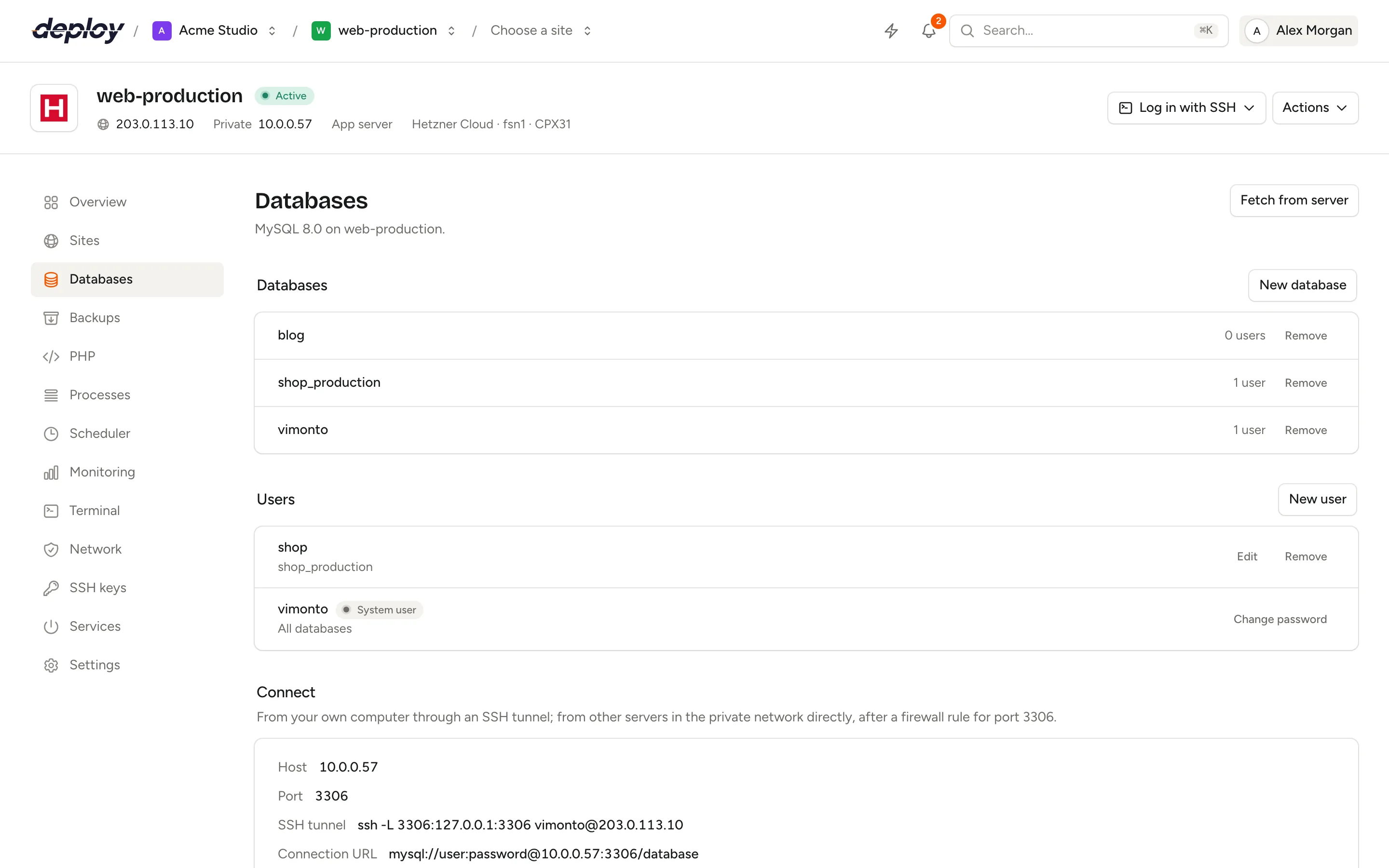
Task: Click the Services power icon
Action: click(51, 626)
